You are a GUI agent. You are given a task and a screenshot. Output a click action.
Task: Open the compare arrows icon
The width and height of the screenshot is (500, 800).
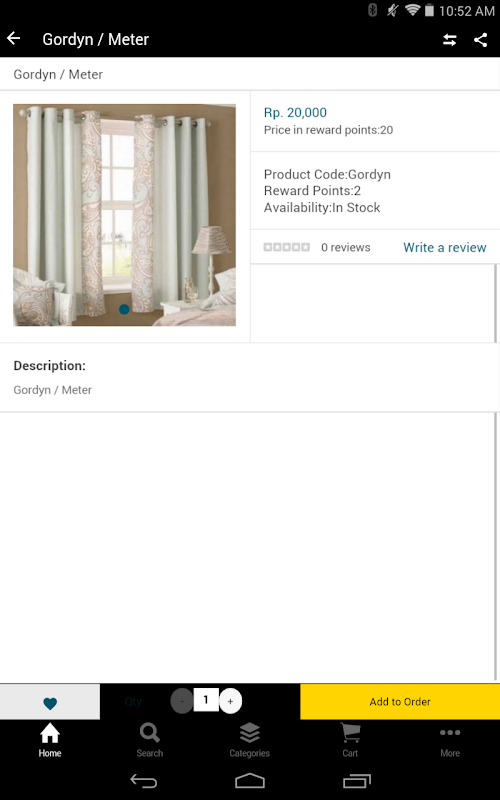pyautogui.click(x=449, y=40)
